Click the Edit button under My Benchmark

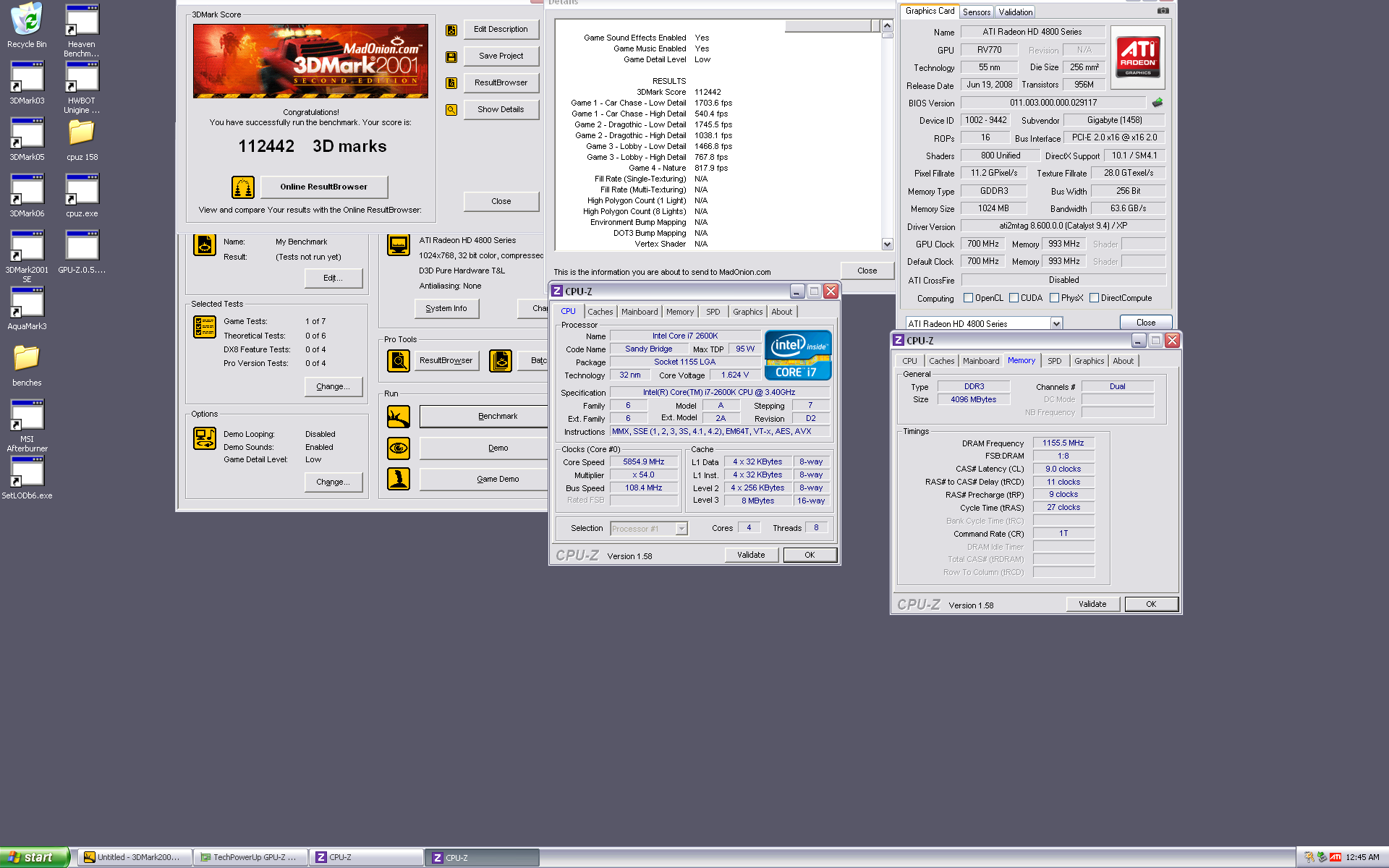pyautogui.click(x=333, y=278)
